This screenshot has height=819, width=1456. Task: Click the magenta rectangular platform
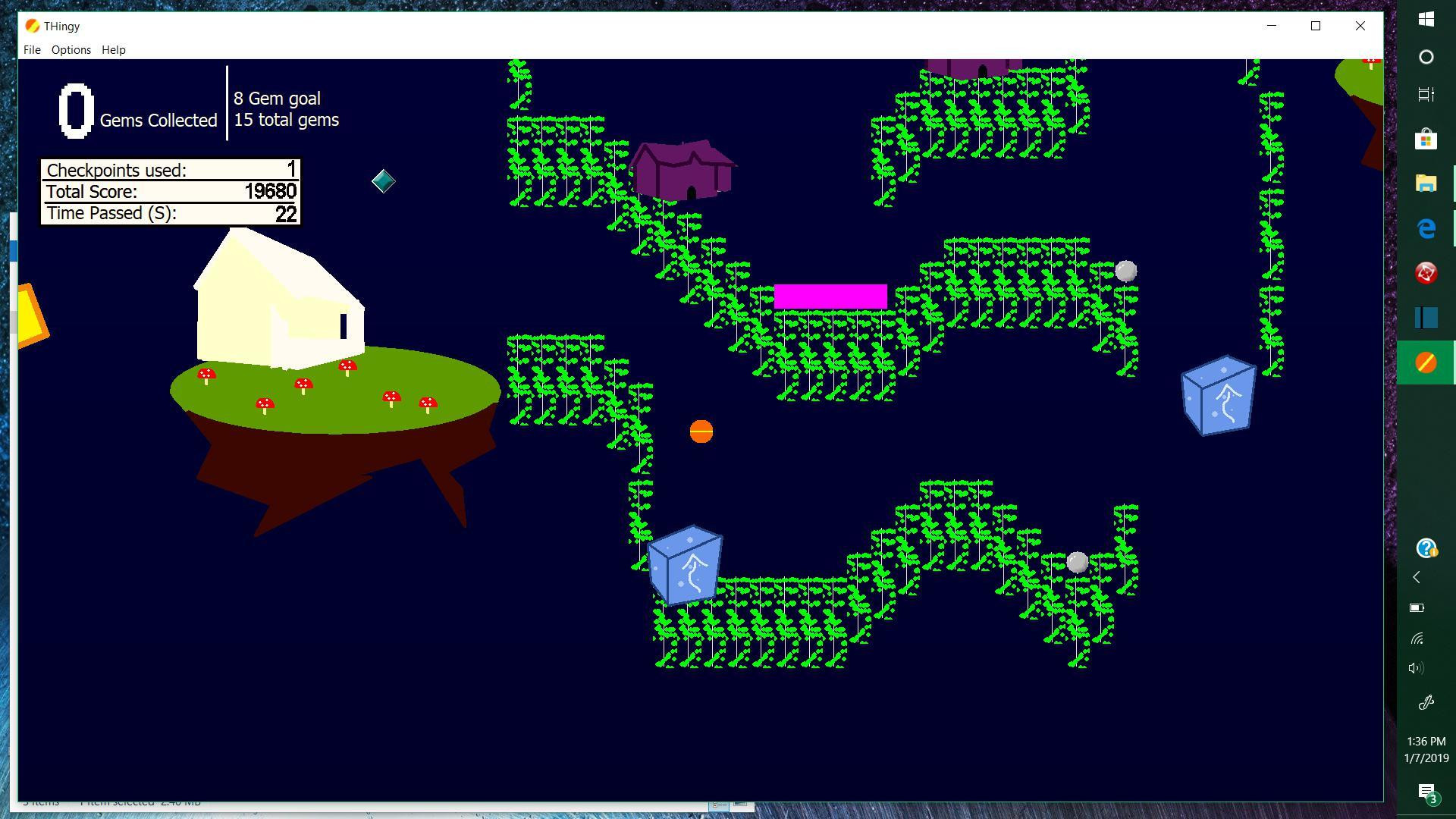coord(830,297)
